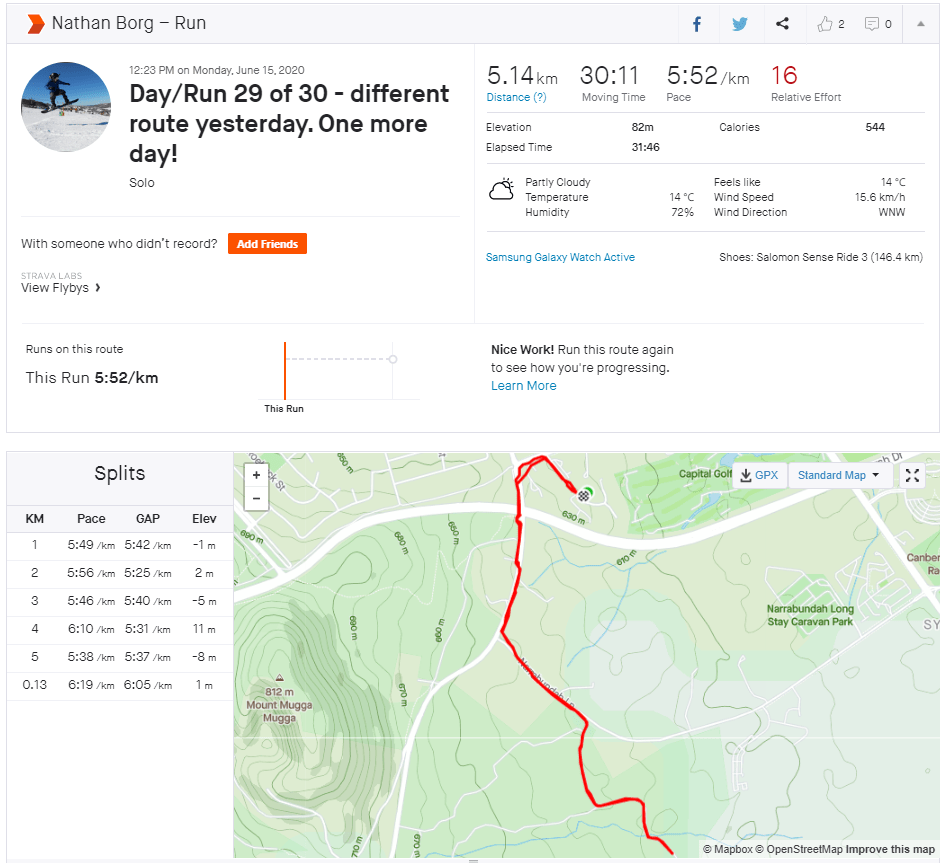Collapse the activity header arrow
Viewport: 945px width, 863px height.
920,24
